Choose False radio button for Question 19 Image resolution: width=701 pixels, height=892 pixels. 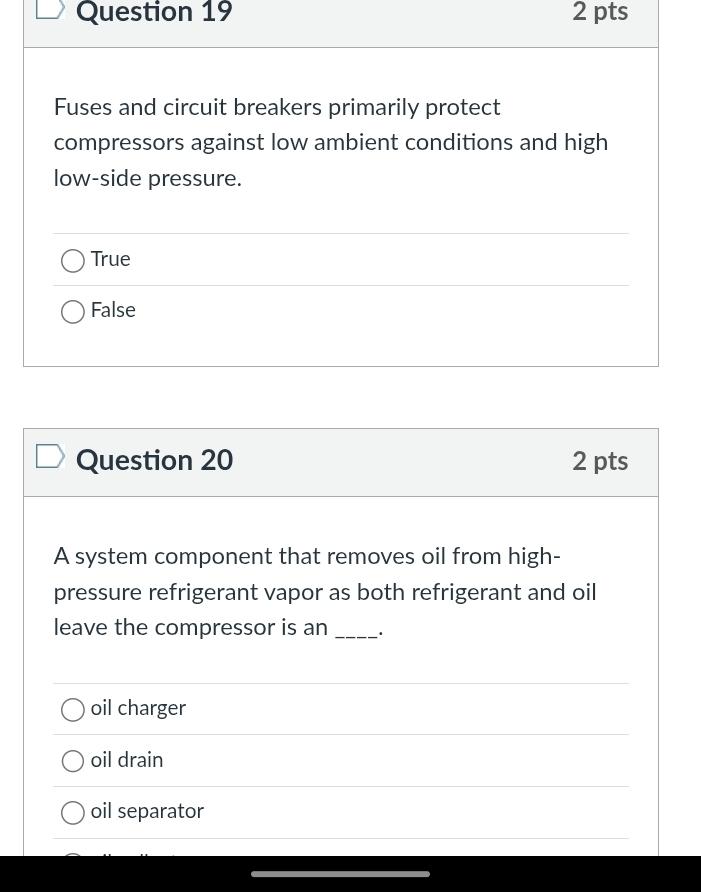click(x=73, y=312)
